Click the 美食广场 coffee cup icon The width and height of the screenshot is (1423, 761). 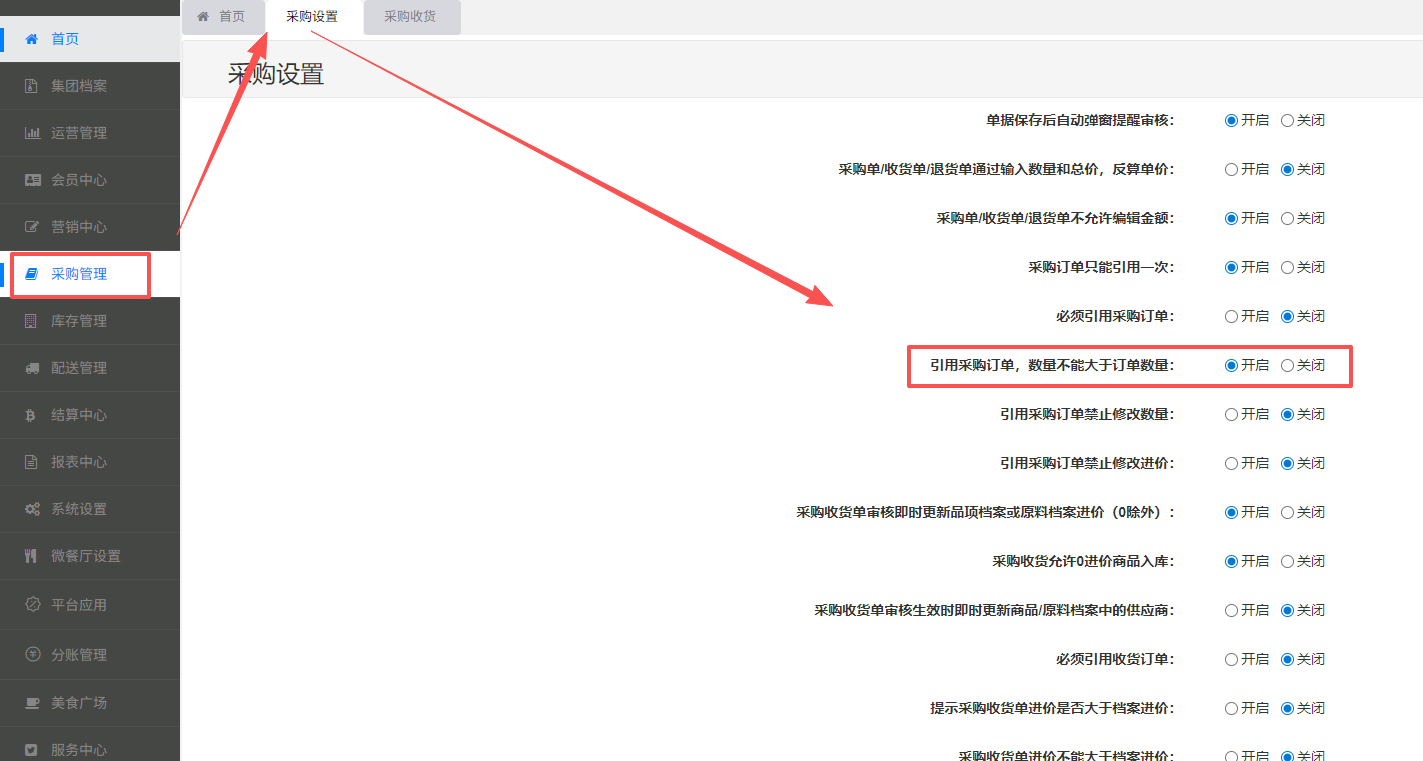(x=32, y=703)
